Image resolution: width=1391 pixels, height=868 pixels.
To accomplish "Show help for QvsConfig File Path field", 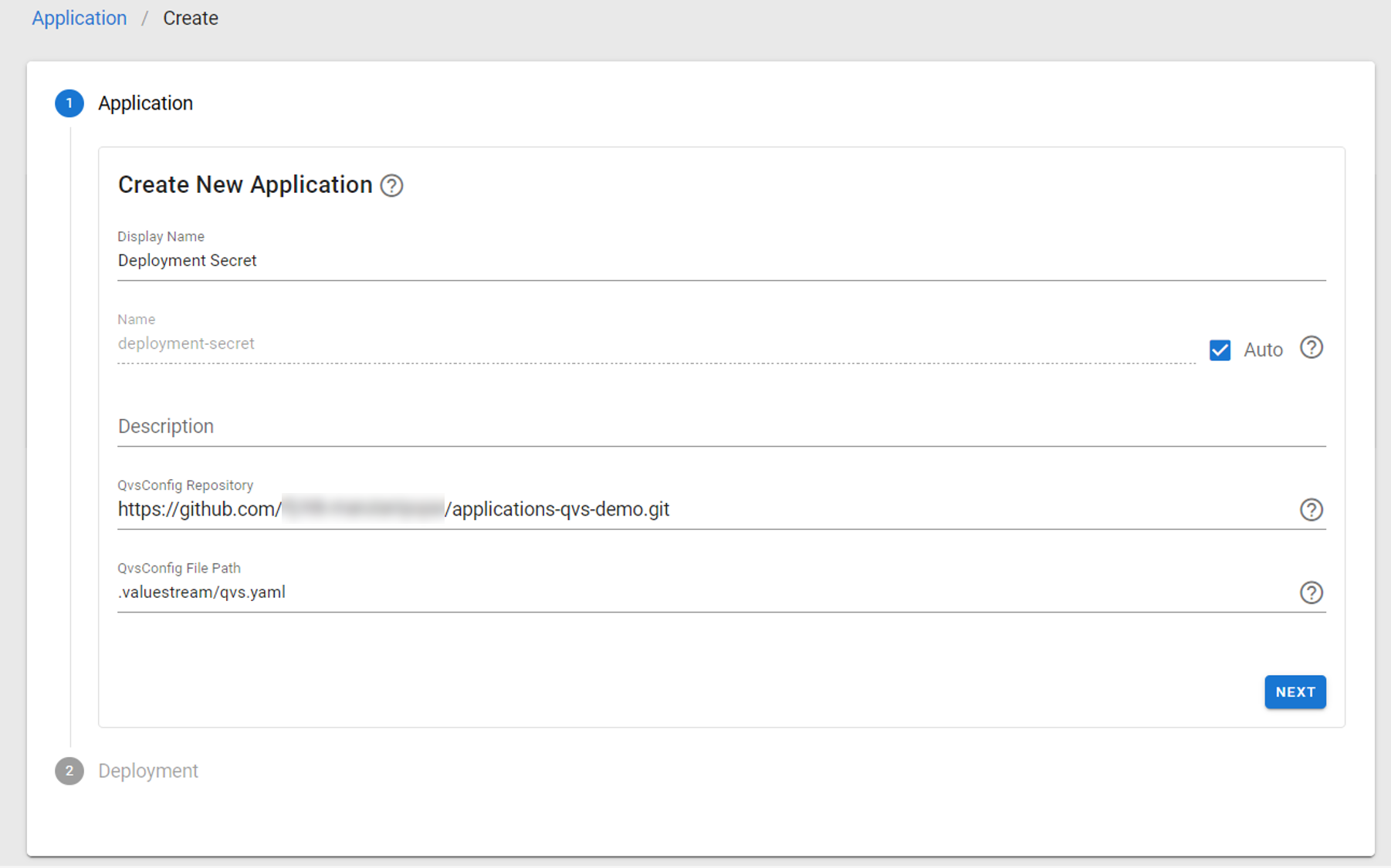I will click(x=1311, y=593).
